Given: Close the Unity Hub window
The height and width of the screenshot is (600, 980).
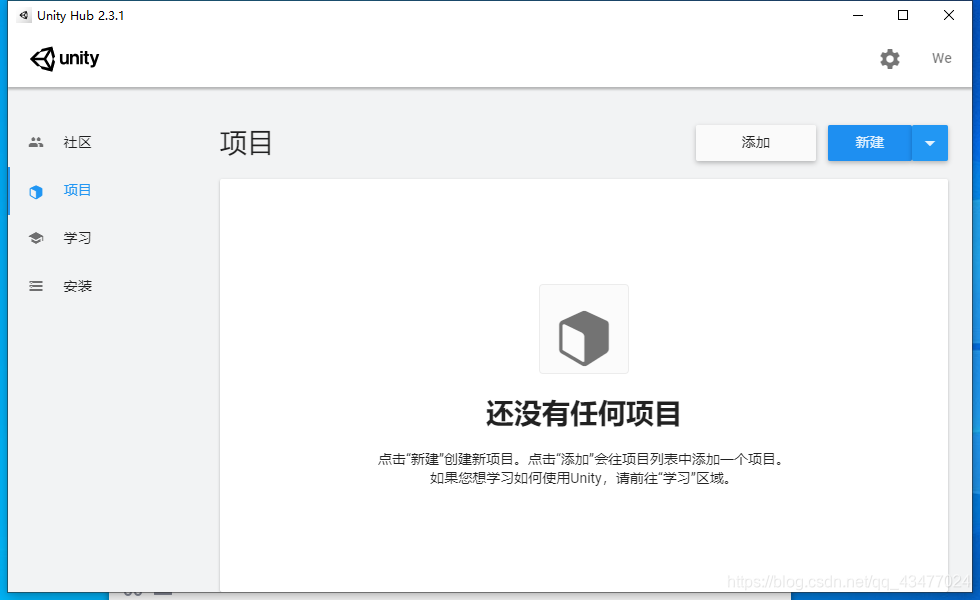Looking at the screenshot, I should [949, 16].
